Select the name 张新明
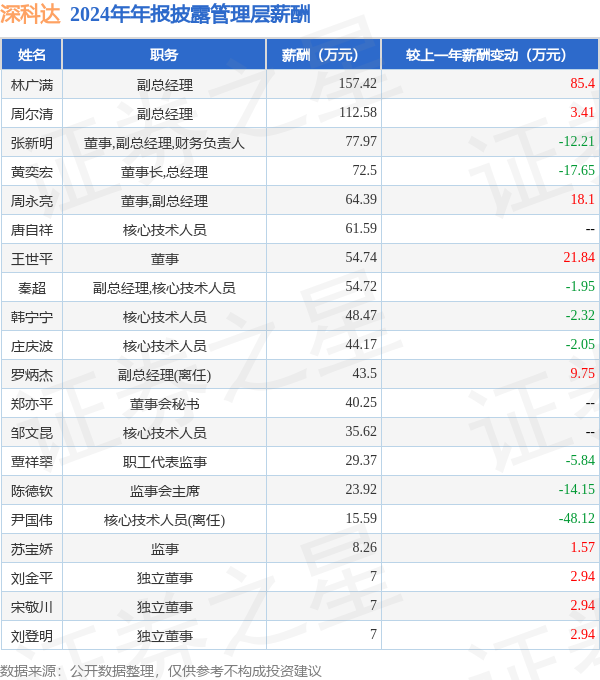The height and width of the screenshot is (680, 600). [32, 143]
